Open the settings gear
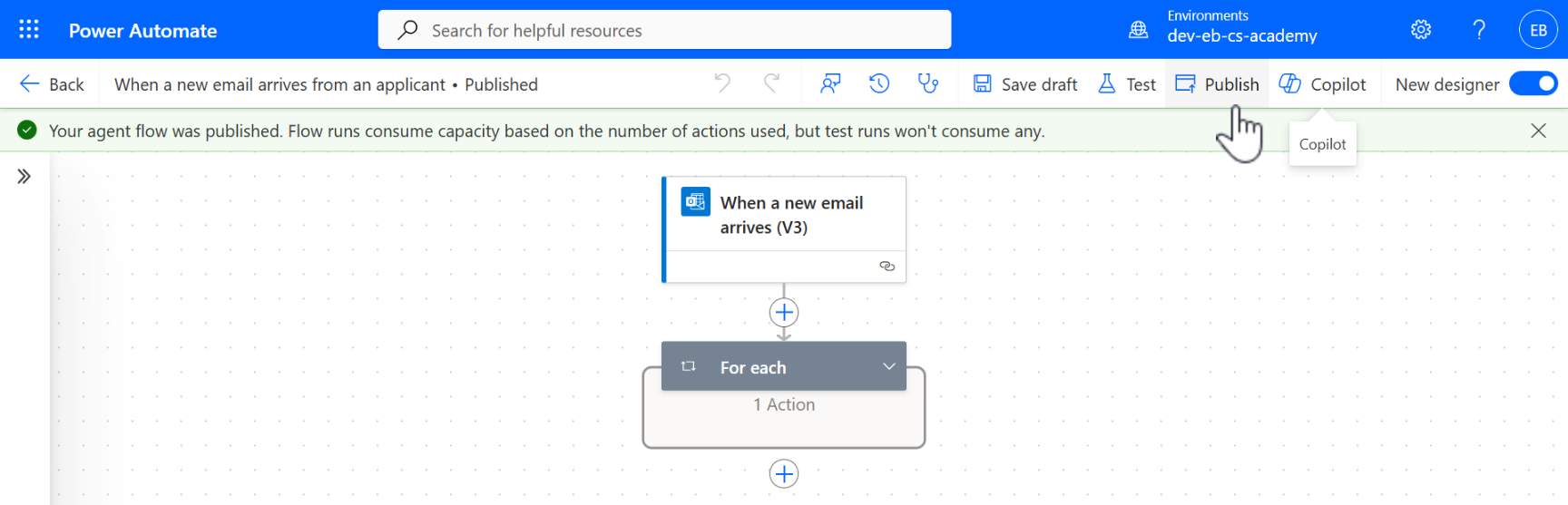1568x505 pixels. coord(1421,30)
